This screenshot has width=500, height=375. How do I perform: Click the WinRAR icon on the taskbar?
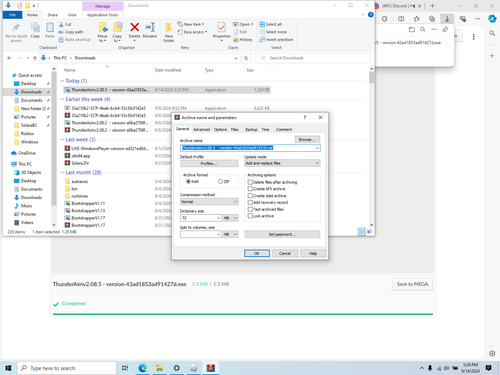[x=210, y=368]
